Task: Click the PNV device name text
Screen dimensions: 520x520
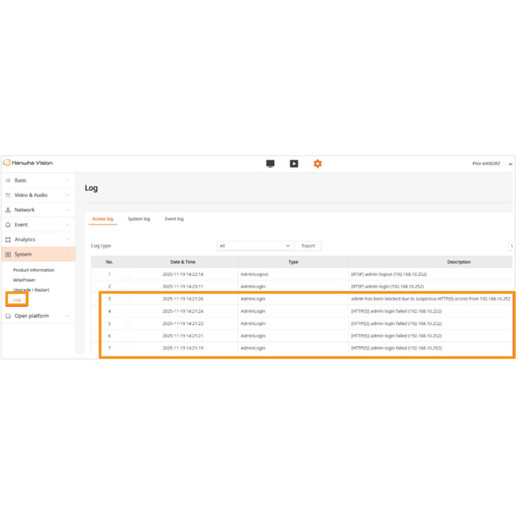Action: tap(486, 164)
